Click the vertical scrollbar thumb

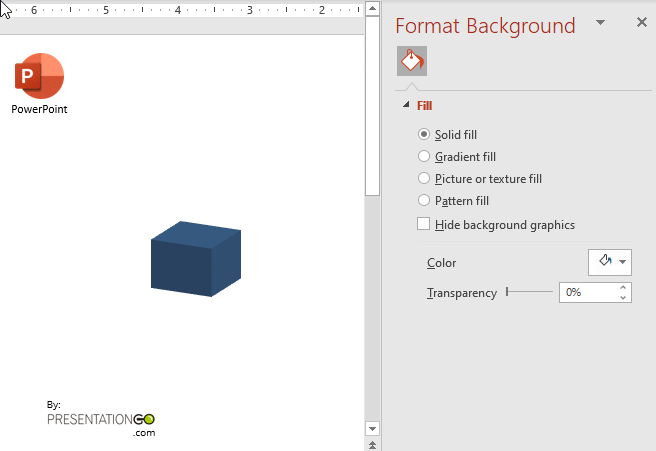pos(372,106)
